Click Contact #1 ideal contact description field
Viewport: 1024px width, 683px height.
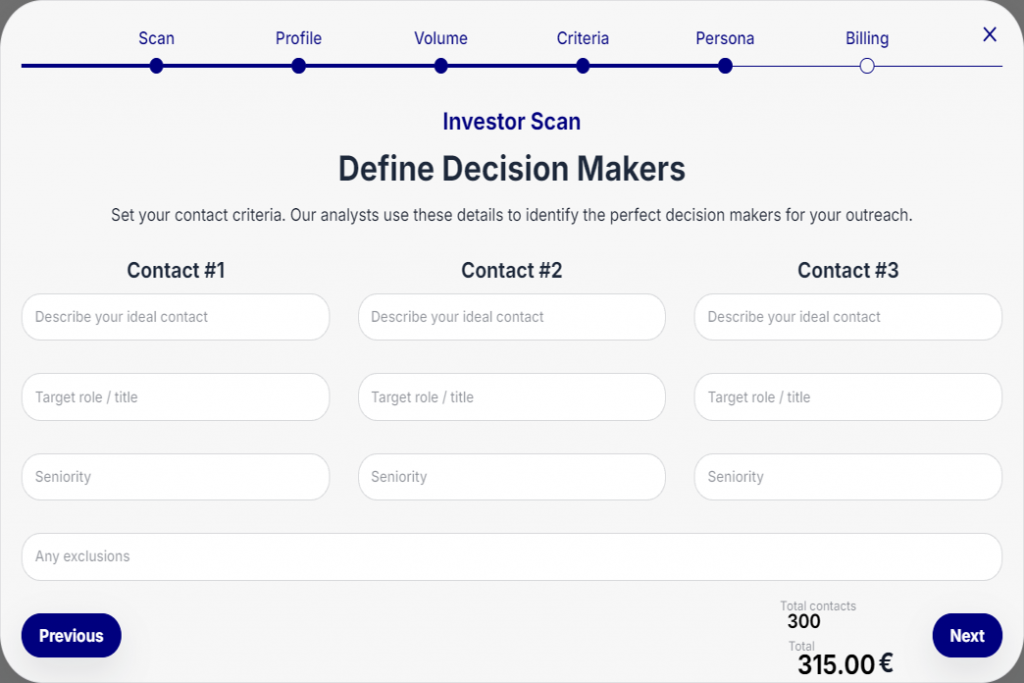coord(175,317)
